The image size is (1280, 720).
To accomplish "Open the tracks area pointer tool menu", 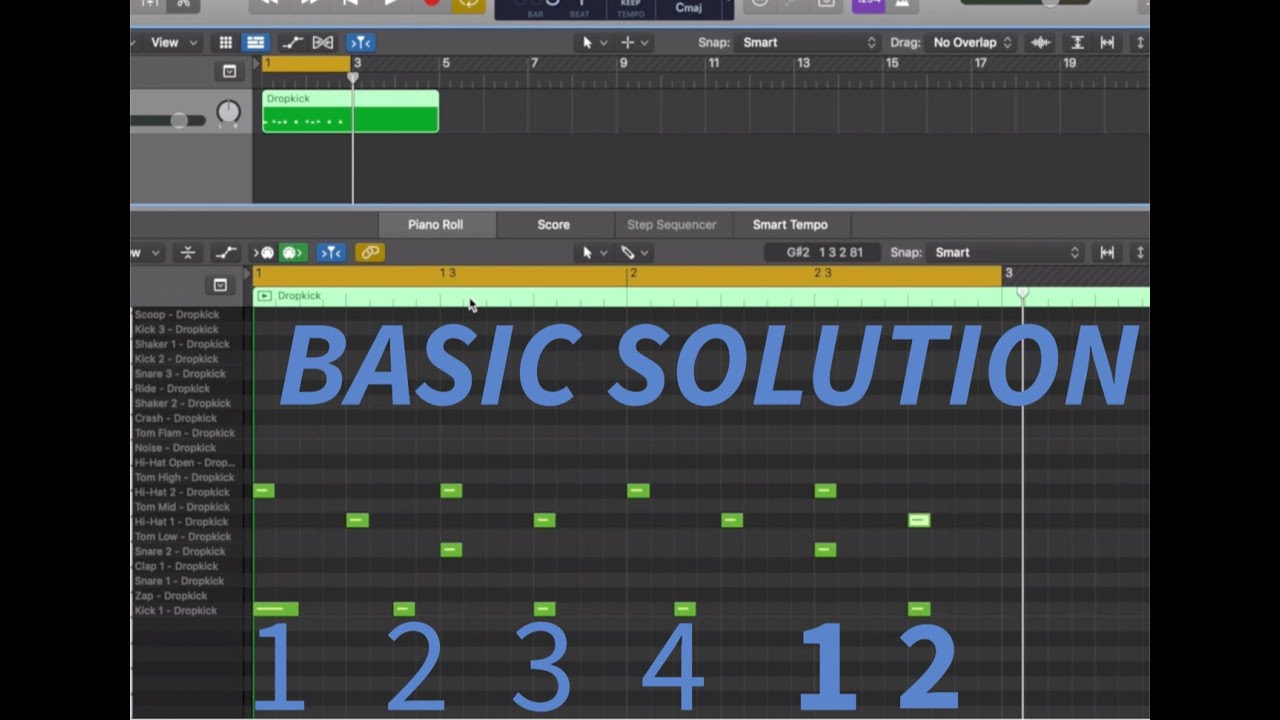I will coord(593,43).
